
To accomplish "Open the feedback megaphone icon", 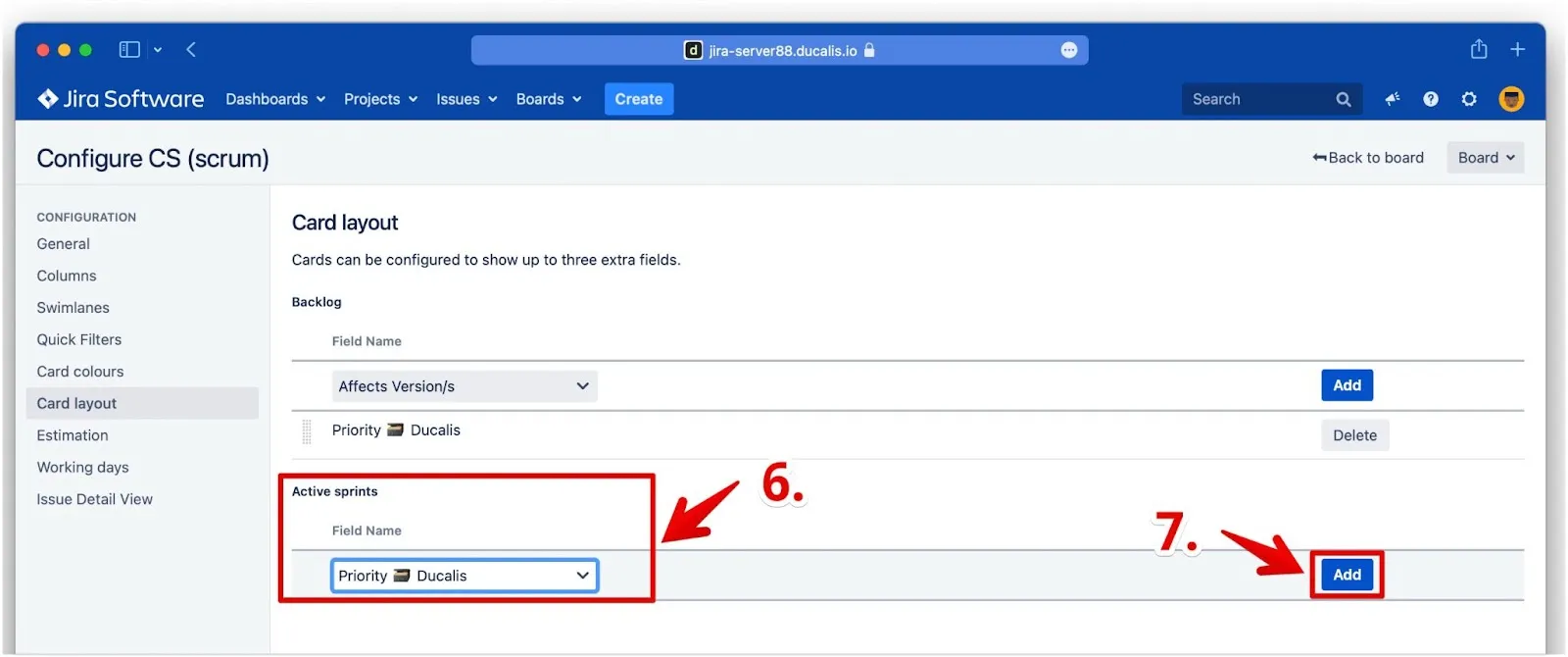I will pos(1392,99).
